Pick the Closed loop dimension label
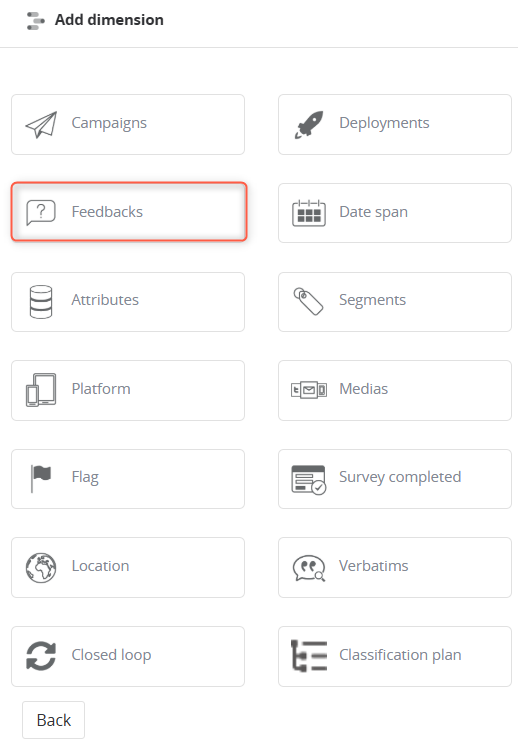The image size is (518, 748). [111, 654]
